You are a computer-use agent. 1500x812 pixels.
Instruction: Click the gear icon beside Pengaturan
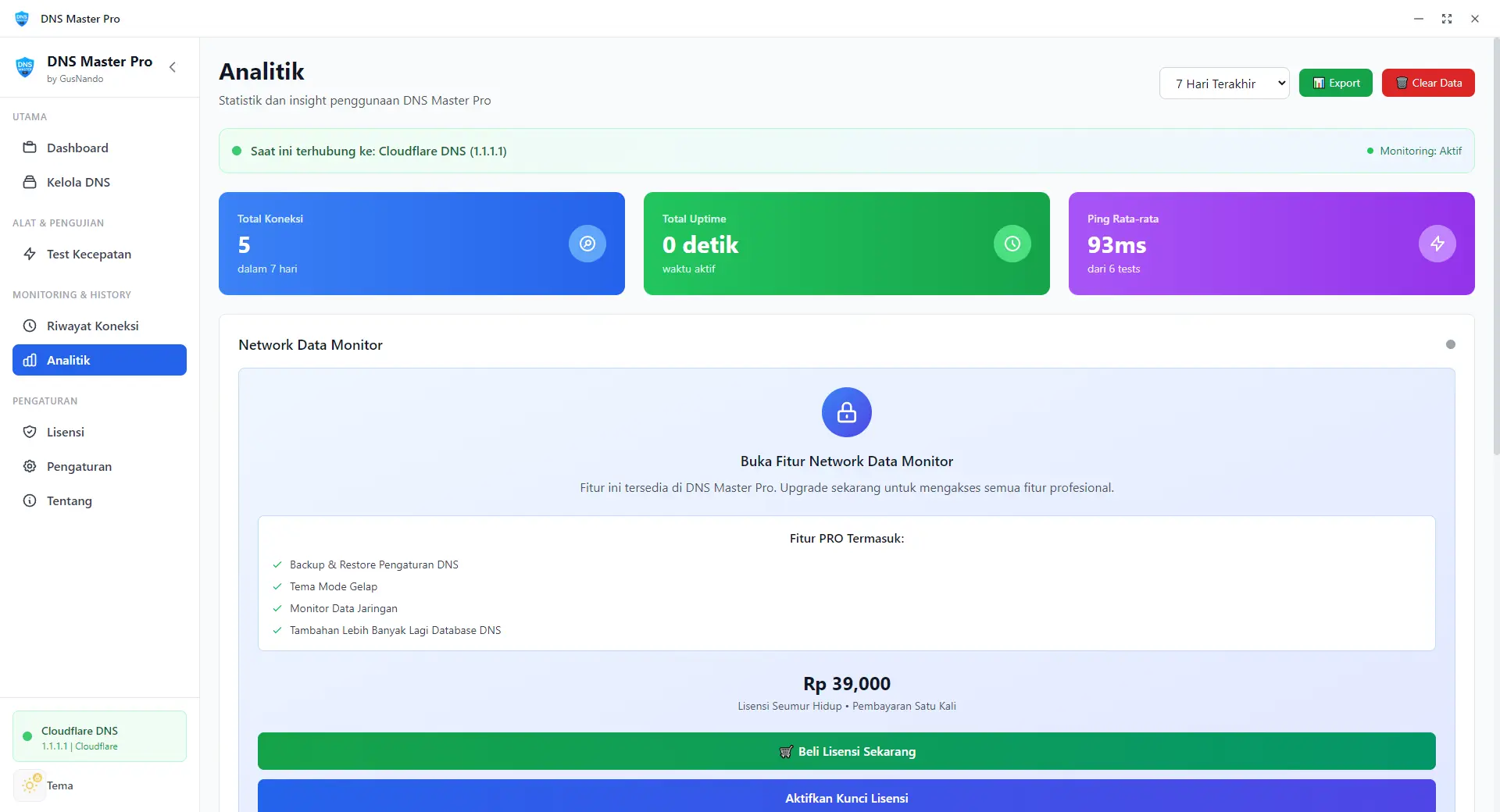coord(30,466)
